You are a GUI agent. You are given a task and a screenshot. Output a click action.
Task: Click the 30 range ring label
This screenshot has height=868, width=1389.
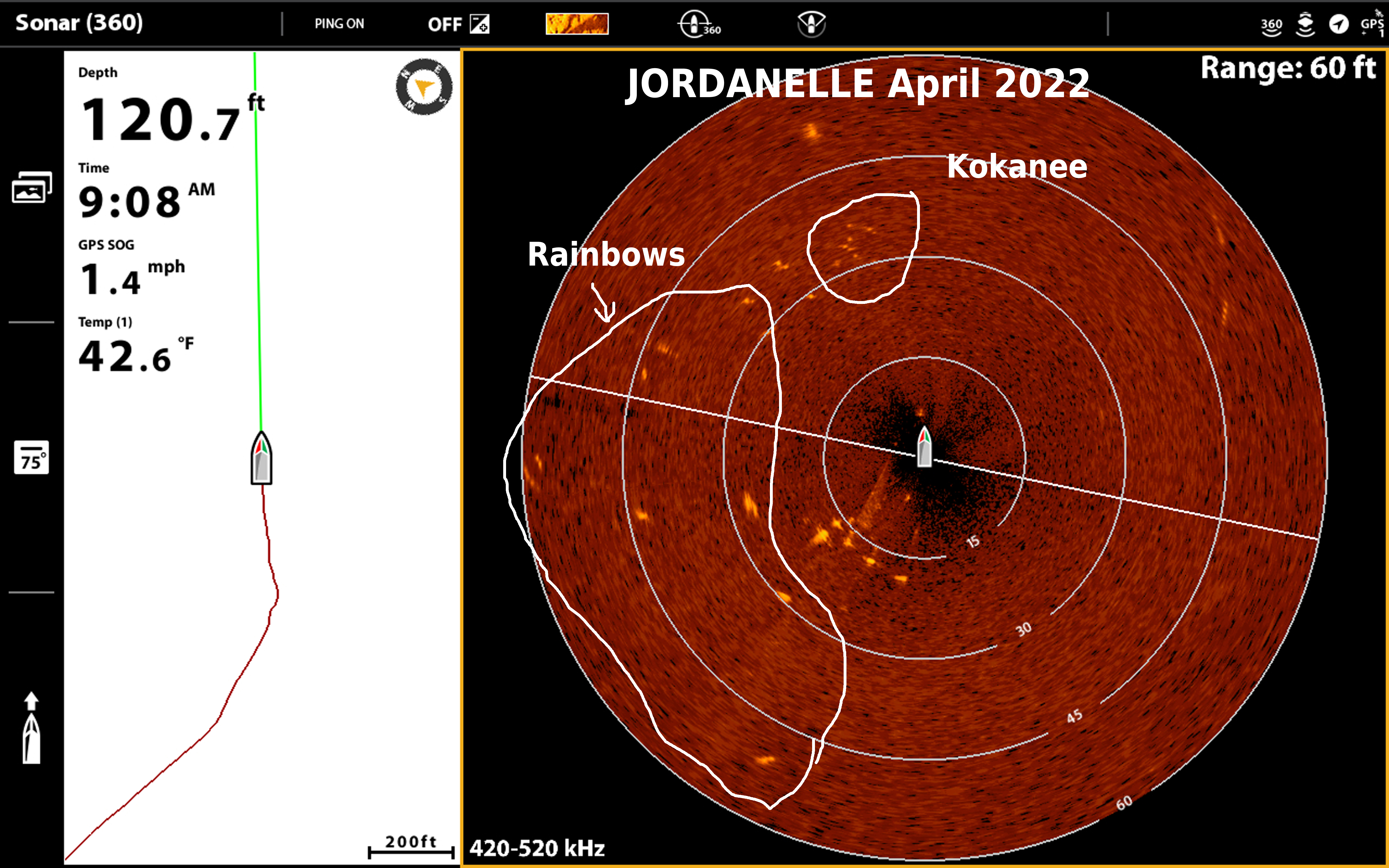pos(1023,630)
